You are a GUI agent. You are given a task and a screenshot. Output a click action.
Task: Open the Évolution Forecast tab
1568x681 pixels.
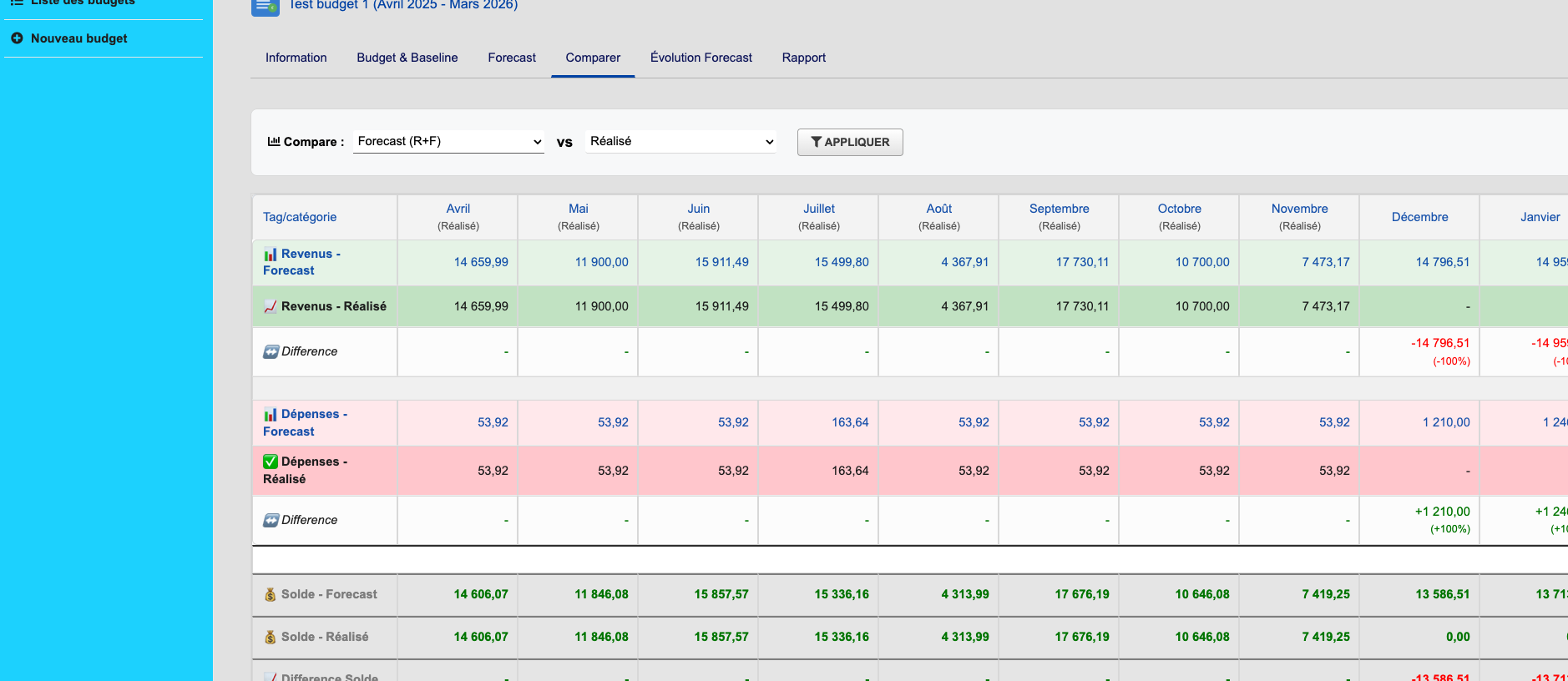coord(701,58)
